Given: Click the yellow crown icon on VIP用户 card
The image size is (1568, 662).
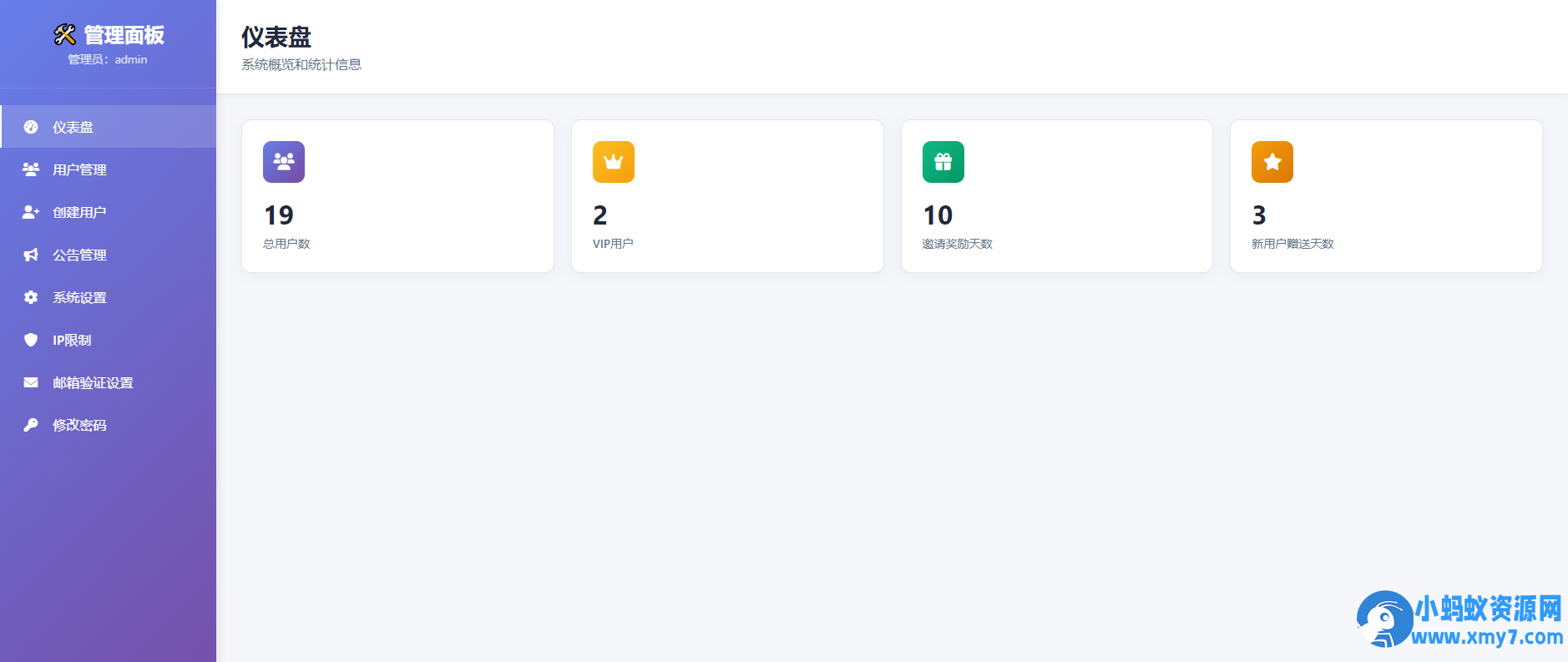Looking at the screenshot, I should [x=614, y=162].
